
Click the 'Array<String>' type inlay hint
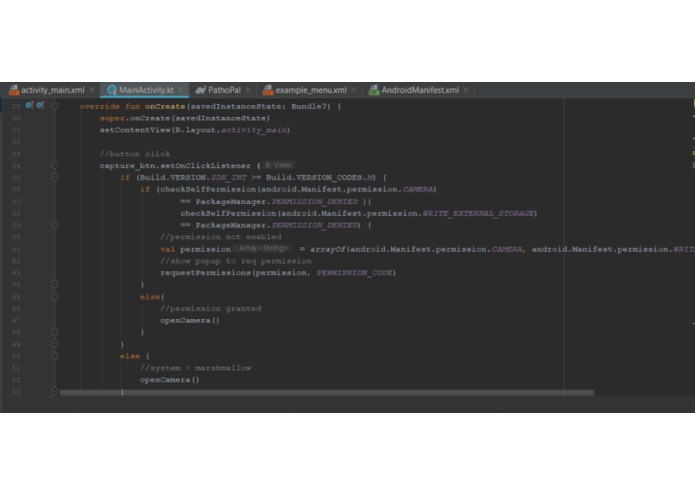click(x=263, y=248)
